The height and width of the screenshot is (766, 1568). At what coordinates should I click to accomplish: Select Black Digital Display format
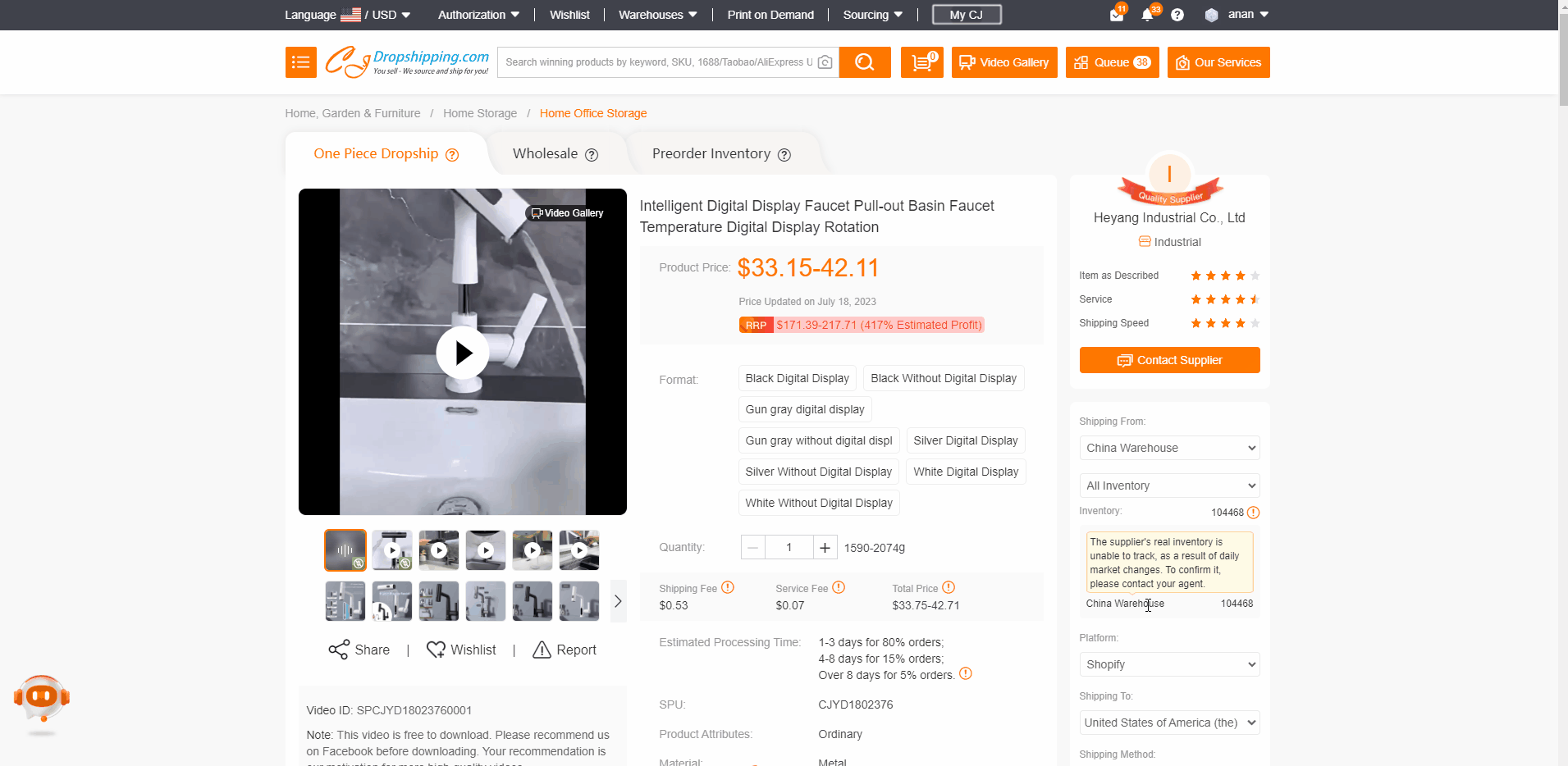click(x=797, y=378)
